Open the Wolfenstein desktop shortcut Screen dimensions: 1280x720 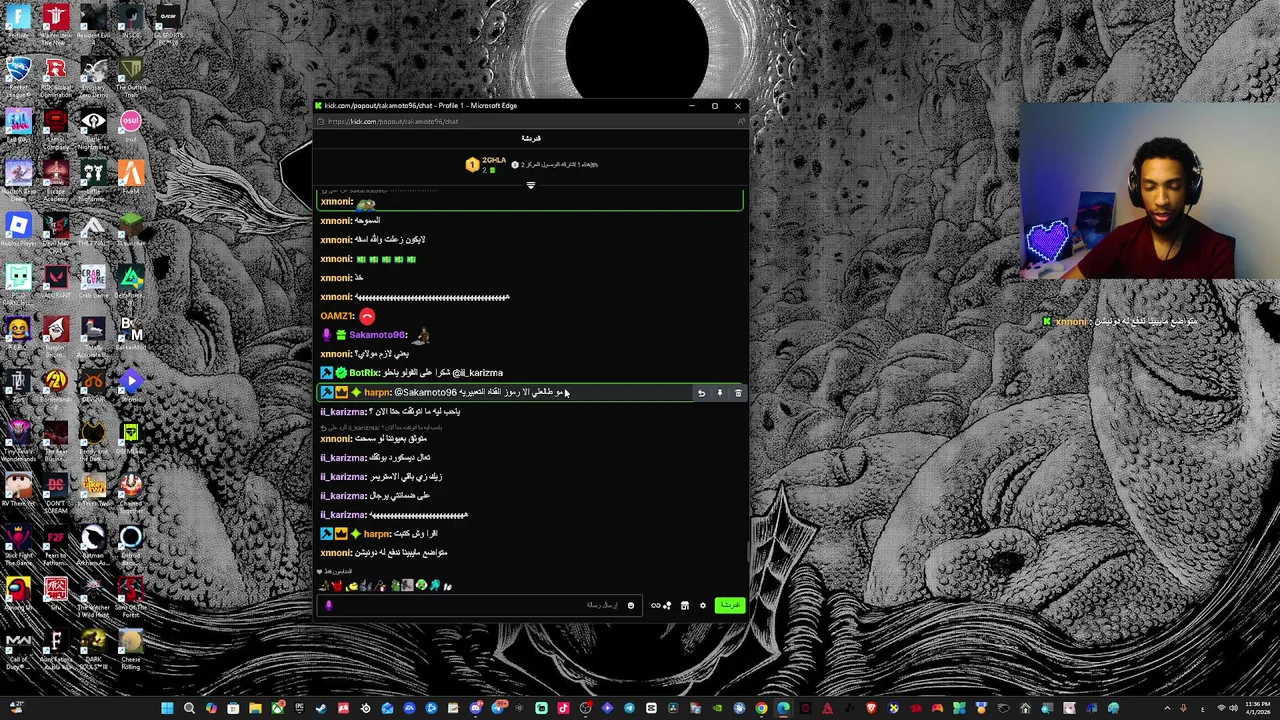point(56,23)
